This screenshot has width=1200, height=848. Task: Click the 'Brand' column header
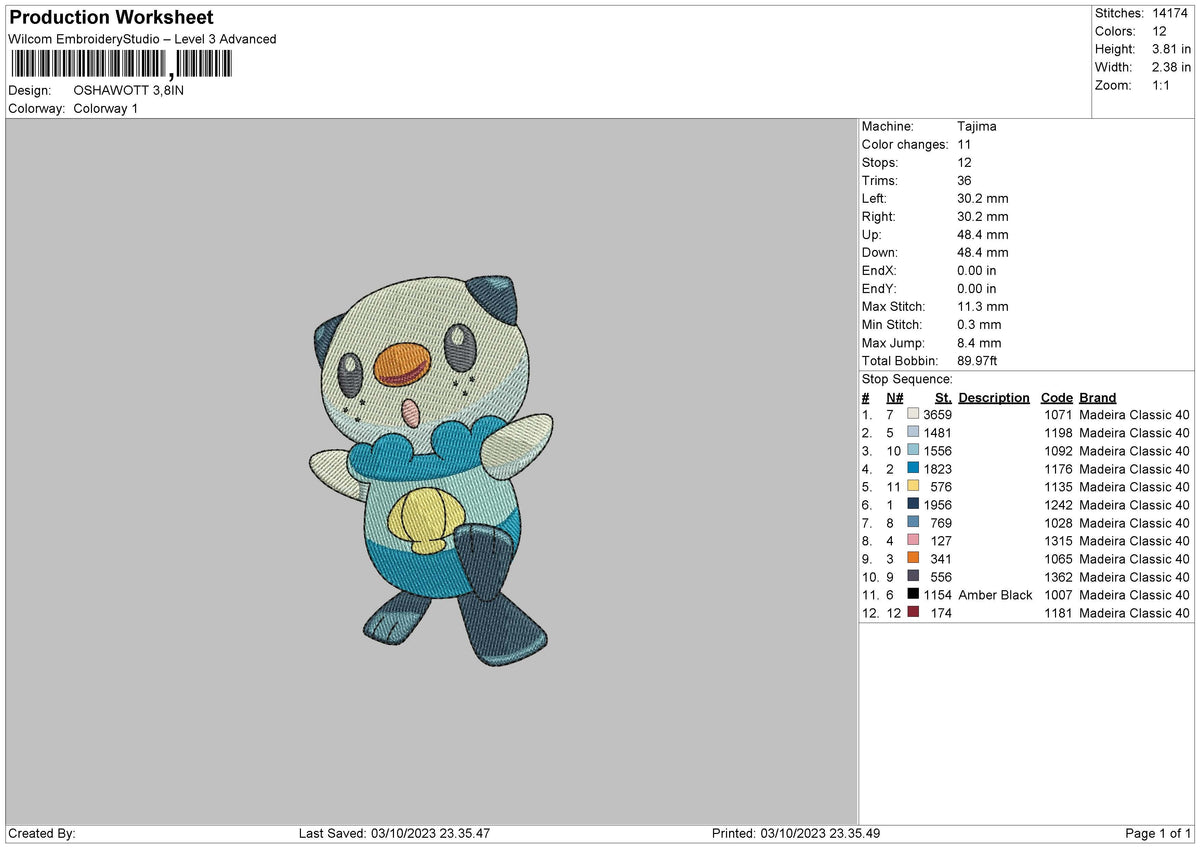(1098, 397)
